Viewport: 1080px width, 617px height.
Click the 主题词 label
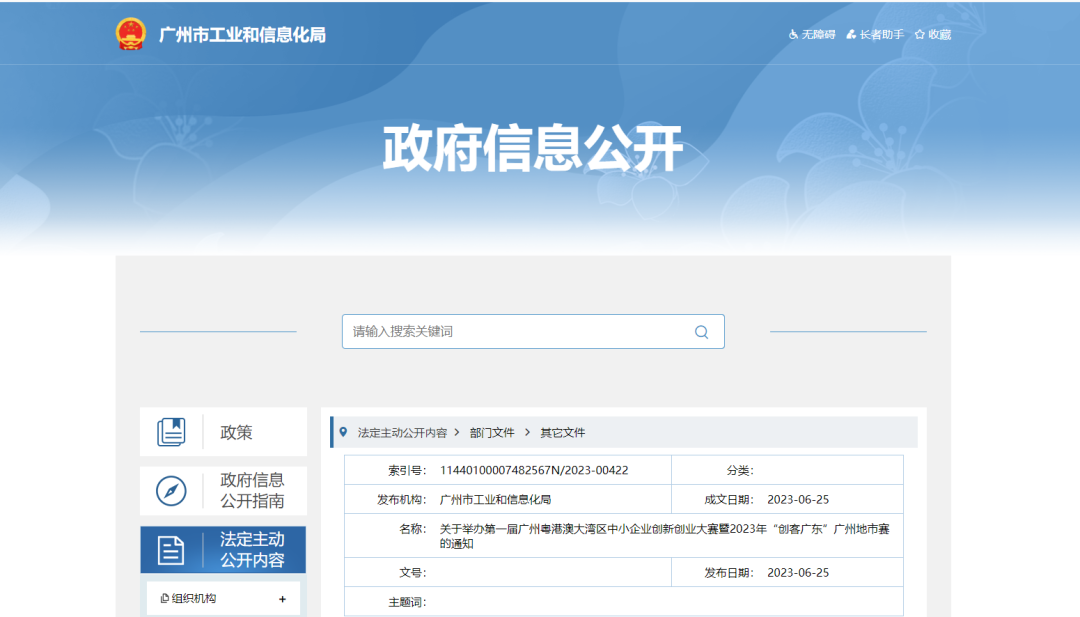click(407, 602)
